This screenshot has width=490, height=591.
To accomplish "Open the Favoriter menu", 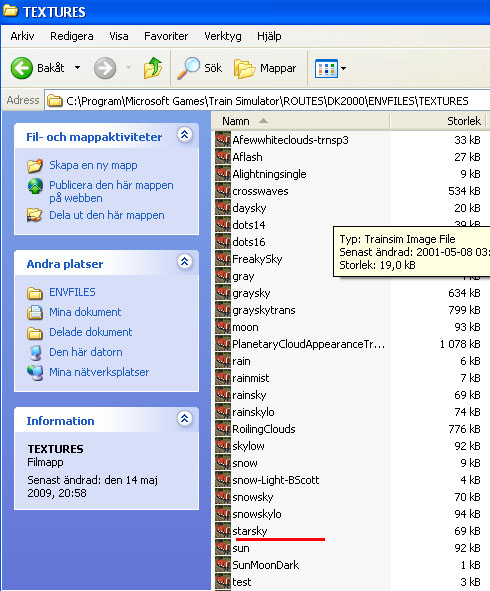I will pos(166,36).
